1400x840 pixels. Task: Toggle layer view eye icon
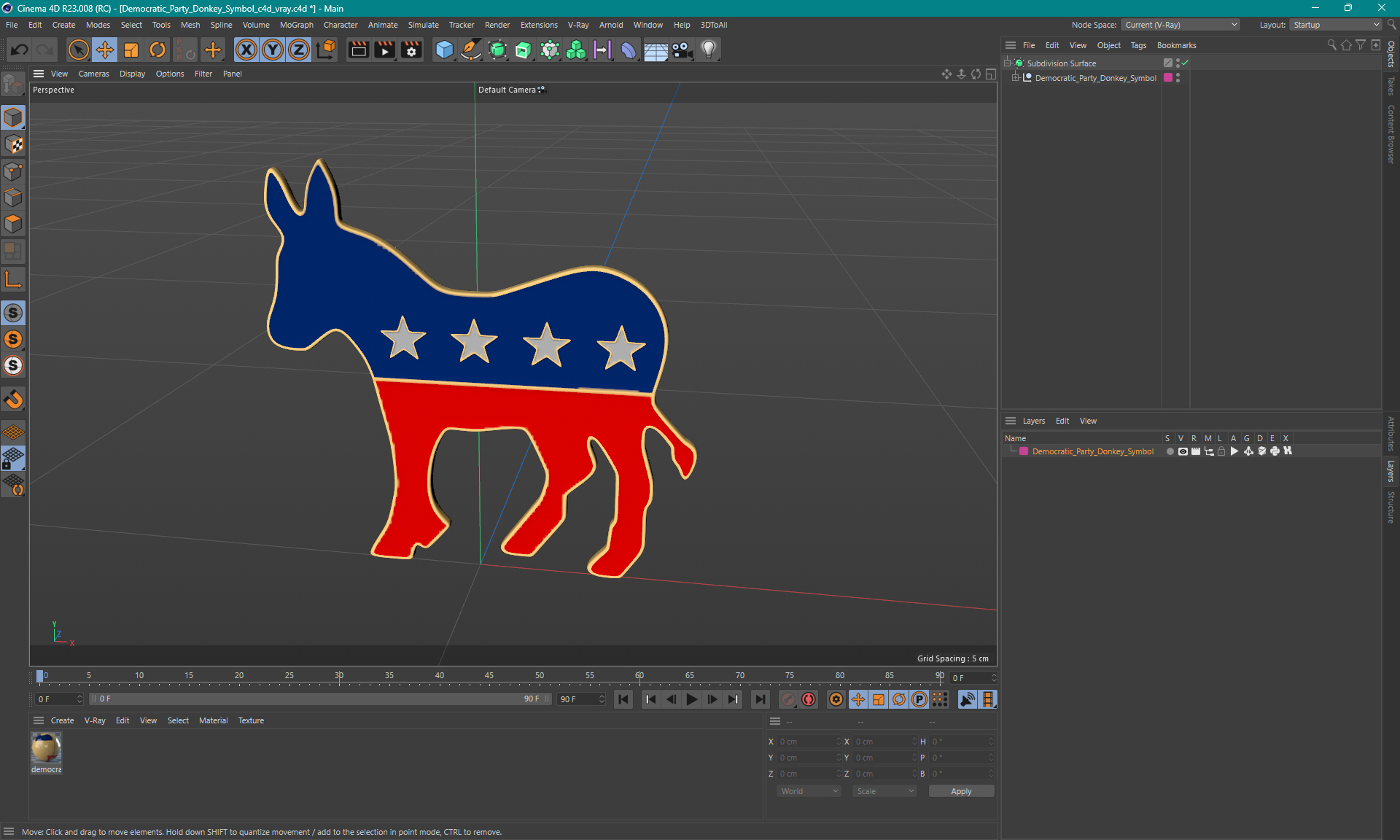[1183, 451]
